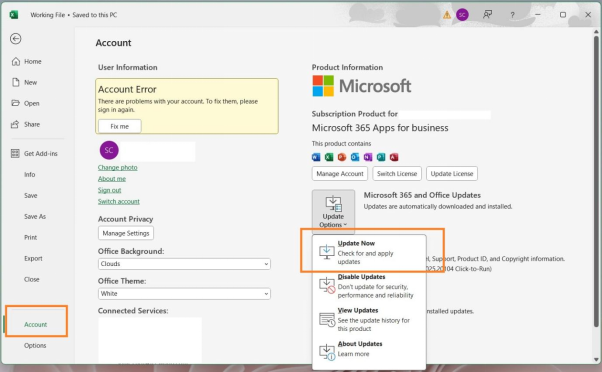Select Save in the sidebar
Screen dimensions: 602x372
point(31,195)
